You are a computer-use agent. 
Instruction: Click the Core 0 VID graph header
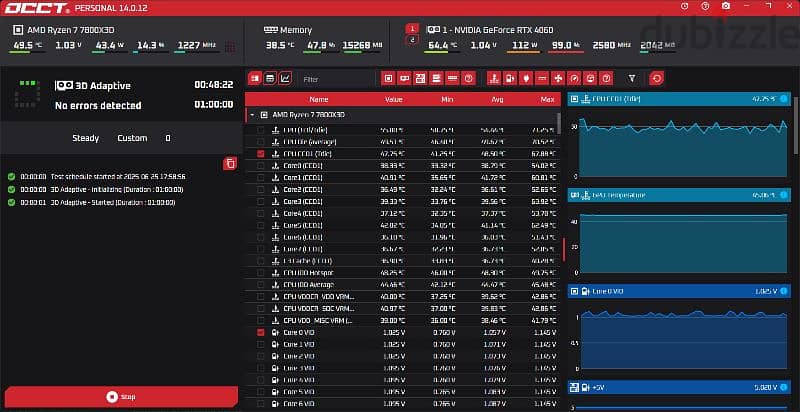tap(679, 291)
